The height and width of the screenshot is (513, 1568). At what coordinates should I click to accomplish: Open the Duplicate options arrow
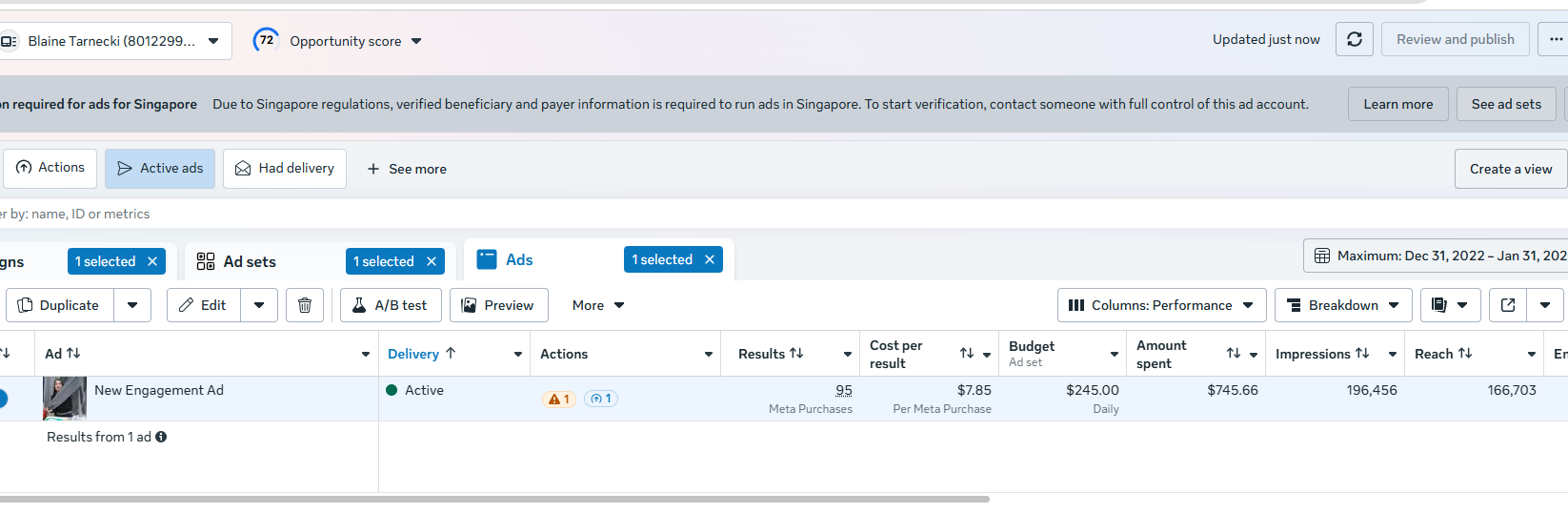coord(132,305)
